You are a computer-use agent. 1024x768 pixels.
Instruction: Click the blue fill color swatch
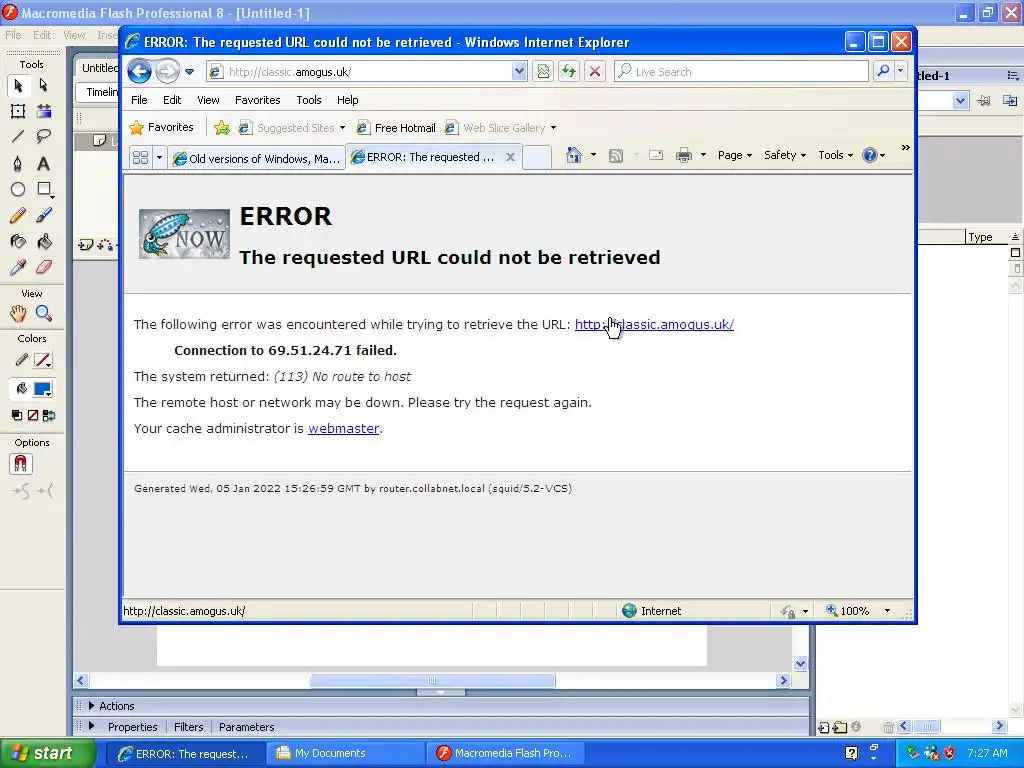click(42, 389)
